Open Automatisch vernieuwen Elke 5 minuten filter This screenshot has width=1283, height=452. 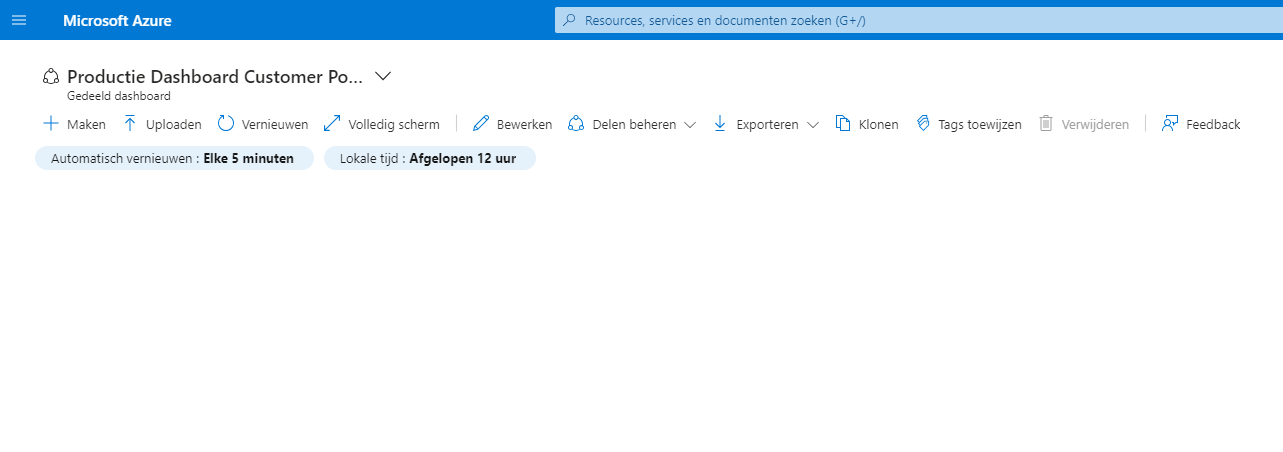[x=174, y=158]
